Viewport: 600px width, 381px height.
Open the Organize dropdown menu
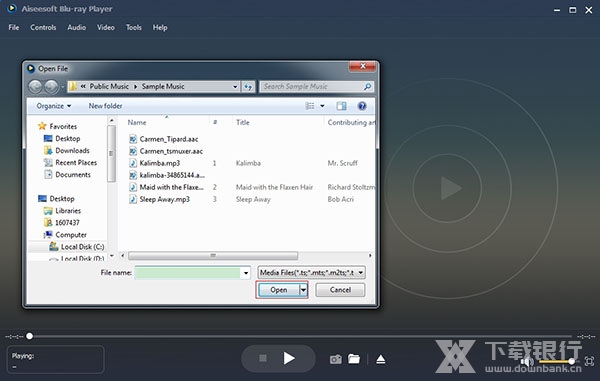pyautogui.click(x=54, y=106)
